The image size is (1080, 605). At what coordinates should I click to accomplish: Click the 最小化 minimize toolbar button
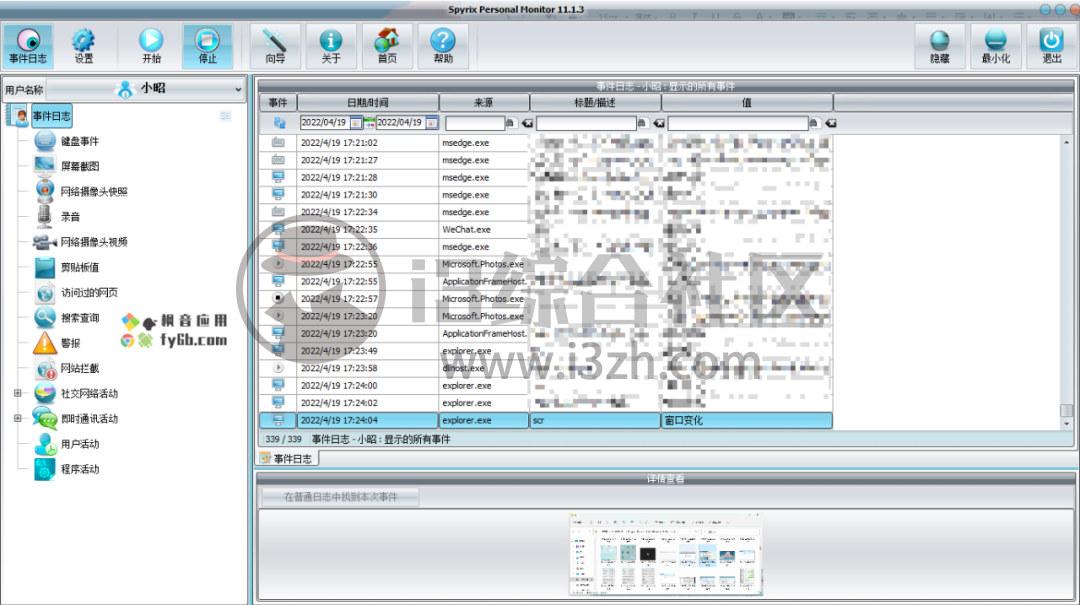pos(995,46)
